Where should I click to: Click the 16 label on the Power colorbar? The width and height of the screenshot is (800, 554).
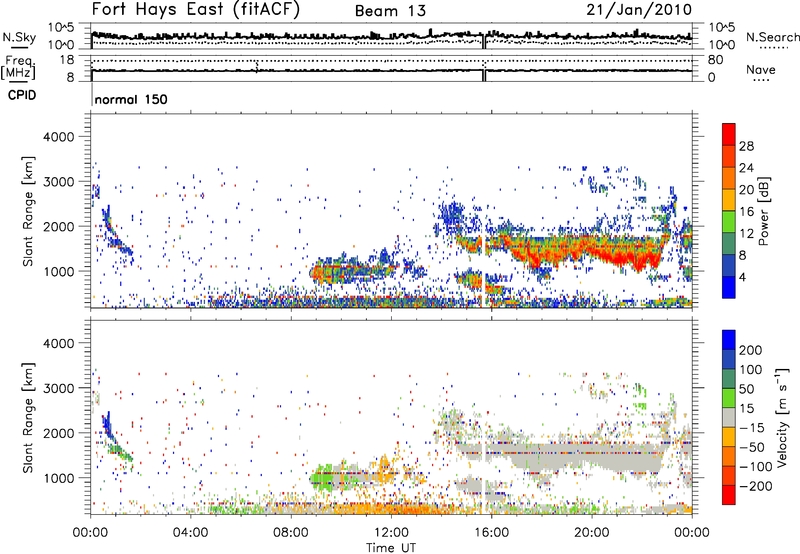click(x=746, y=212)
